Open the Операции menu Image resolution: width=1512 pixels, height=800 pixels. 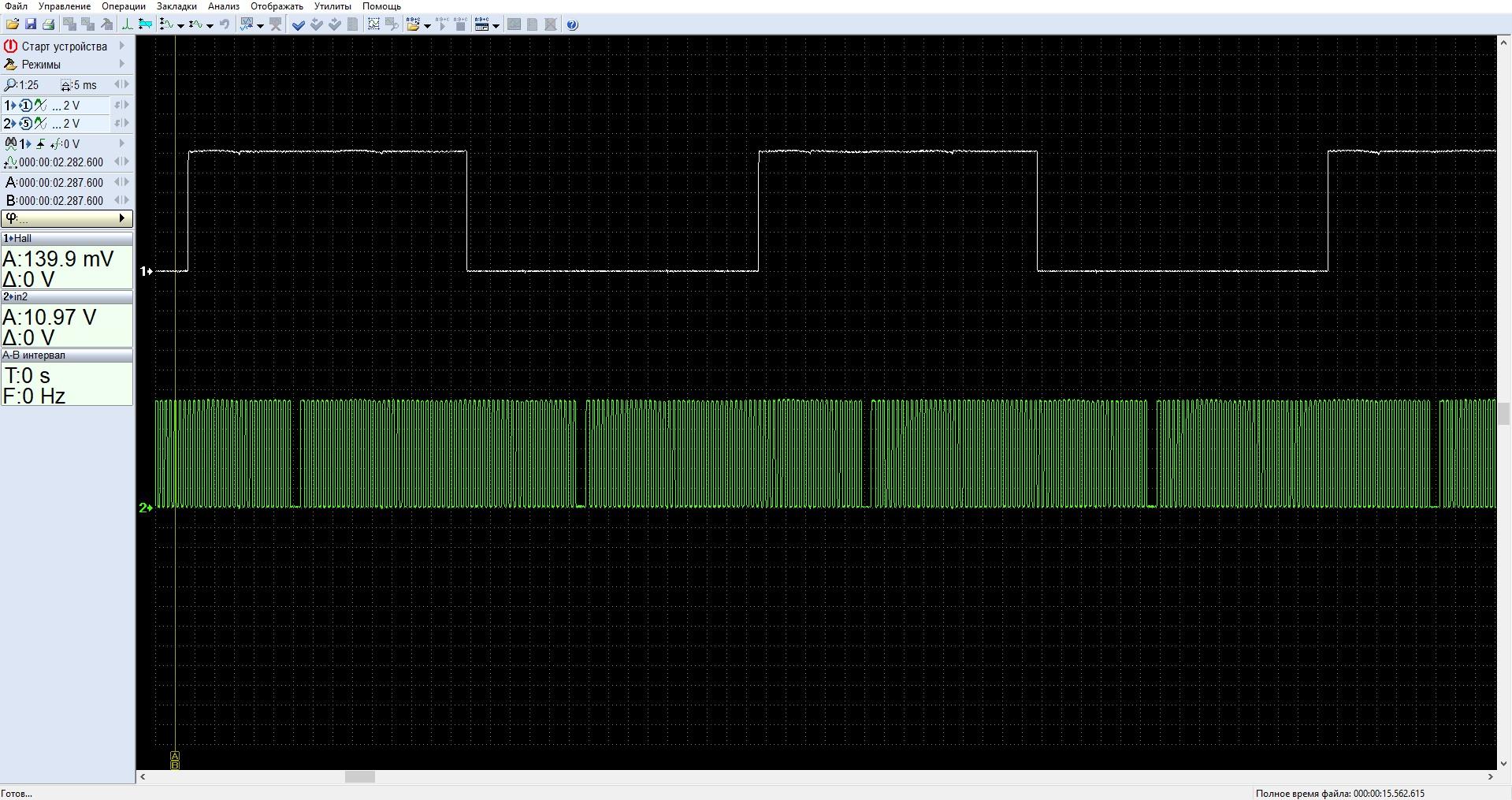click(124, 6)
